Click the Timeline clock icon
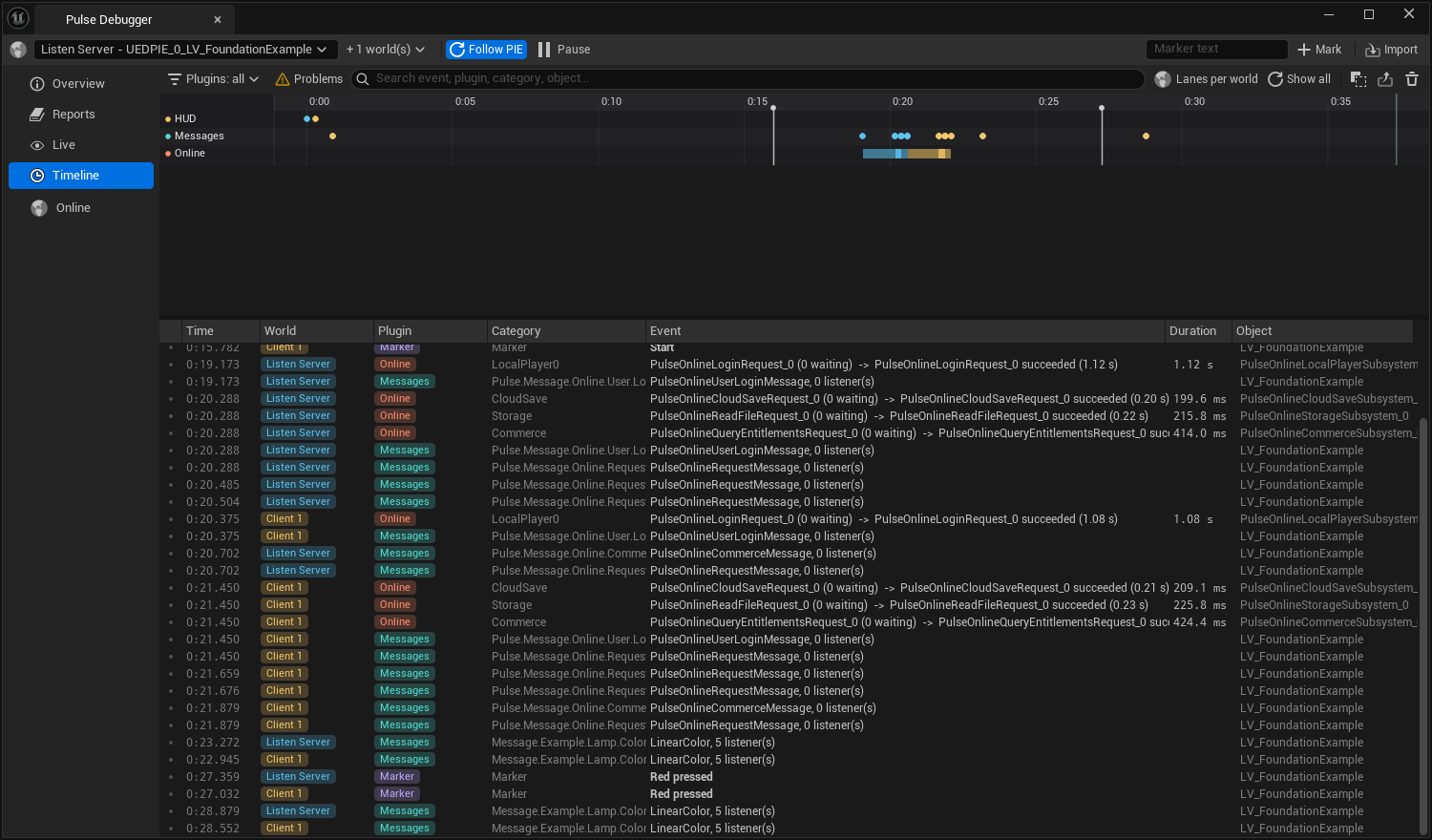The width and height of the screenshot is (1432, 840). pos(37,176)
